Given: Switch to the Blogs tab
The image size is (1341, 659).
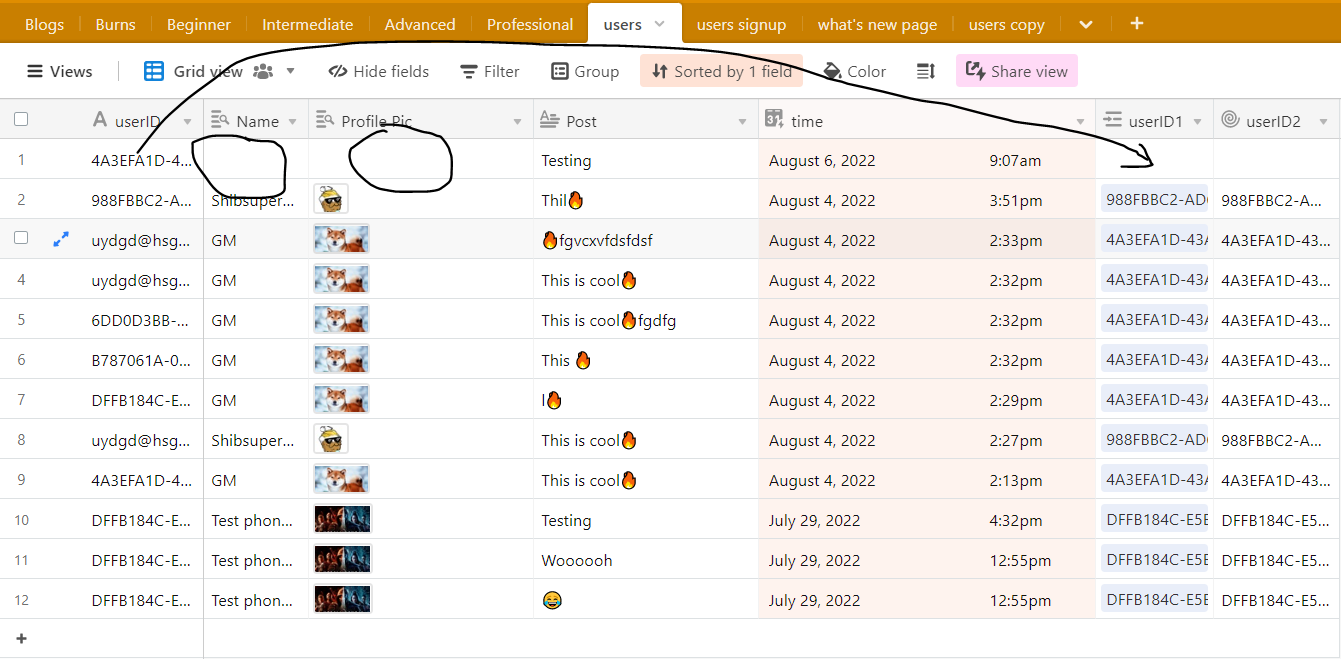Looking at the screenshot, I should coord(44,24).
